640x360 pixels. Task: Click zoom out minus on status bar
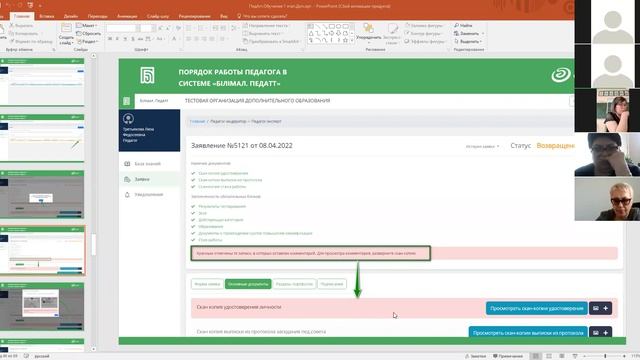(584, 356)
